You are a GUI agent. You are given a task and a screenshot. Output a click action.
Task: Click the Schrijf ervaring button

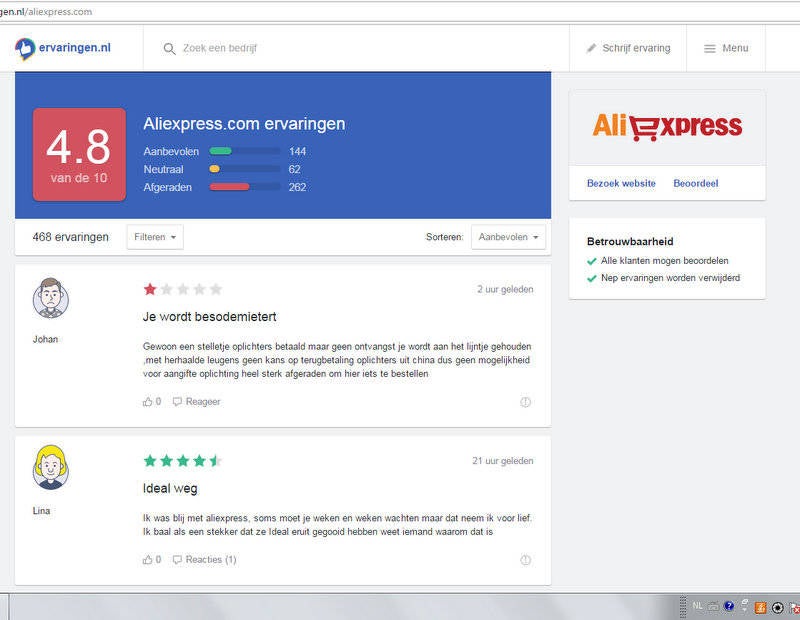(628, 48)
